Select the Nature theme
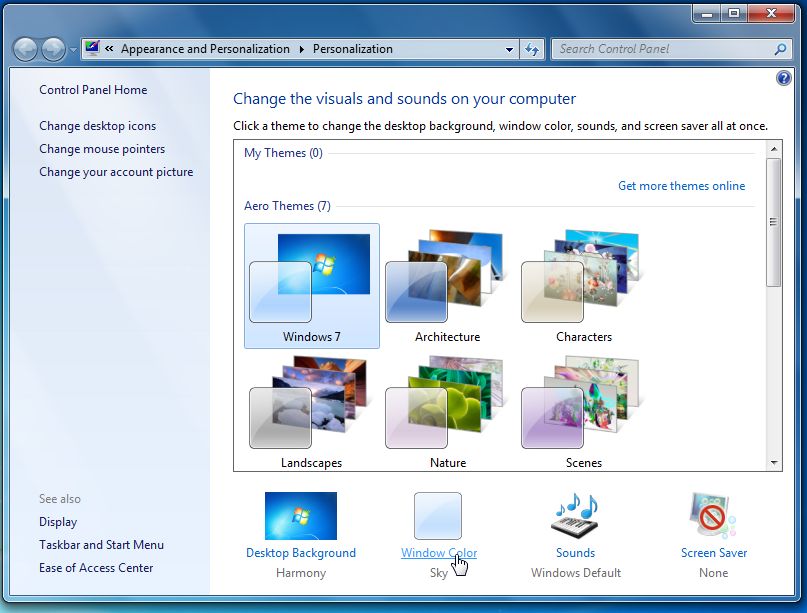807x613 pixels. (447, 411)
